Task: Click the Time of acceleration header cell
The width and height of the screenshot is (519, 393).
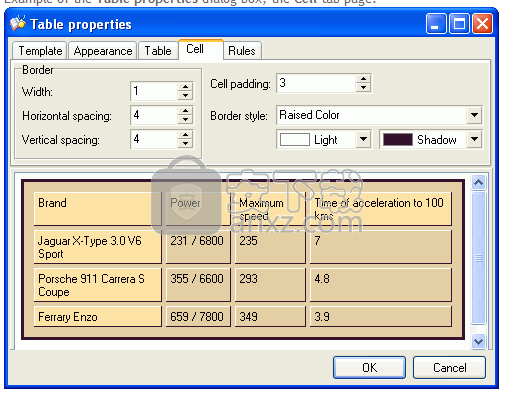Action: [x=381, y=209]
